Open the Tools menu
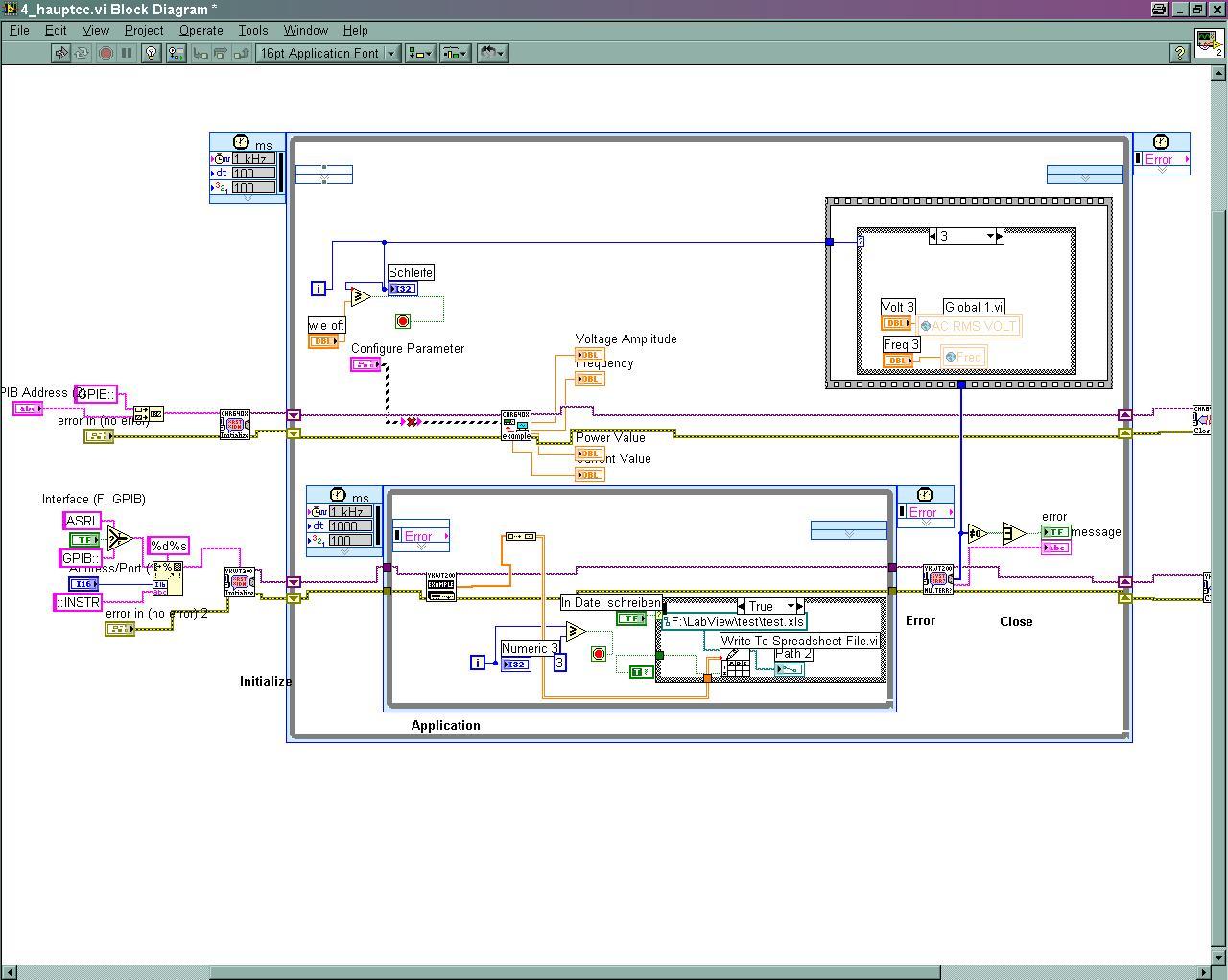 click(x=253, y=31)
